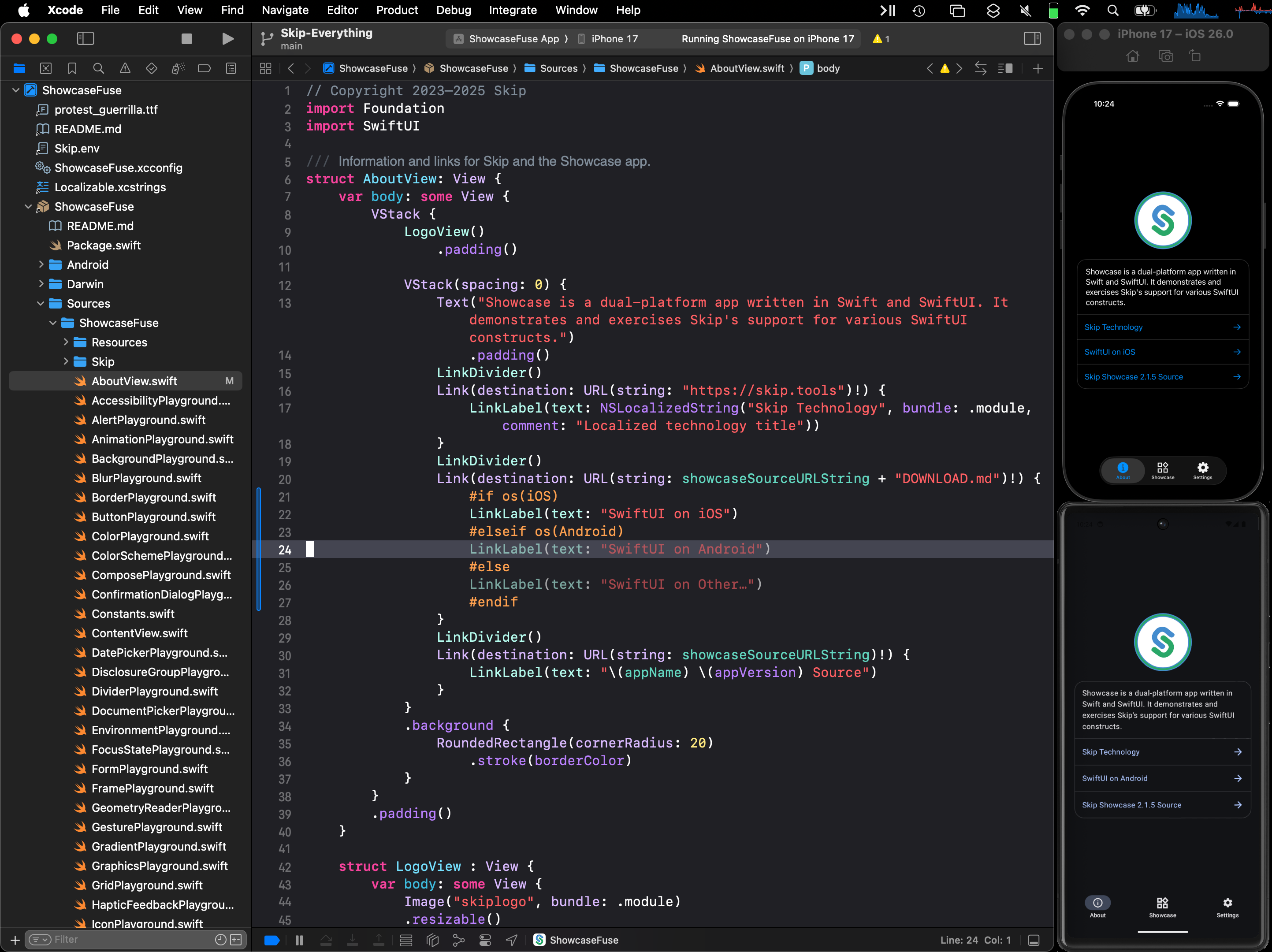This screenshot has width=1272, height=952.
Task: Toggle the left navigator sidebar visibility
Action: coord(85,38)
